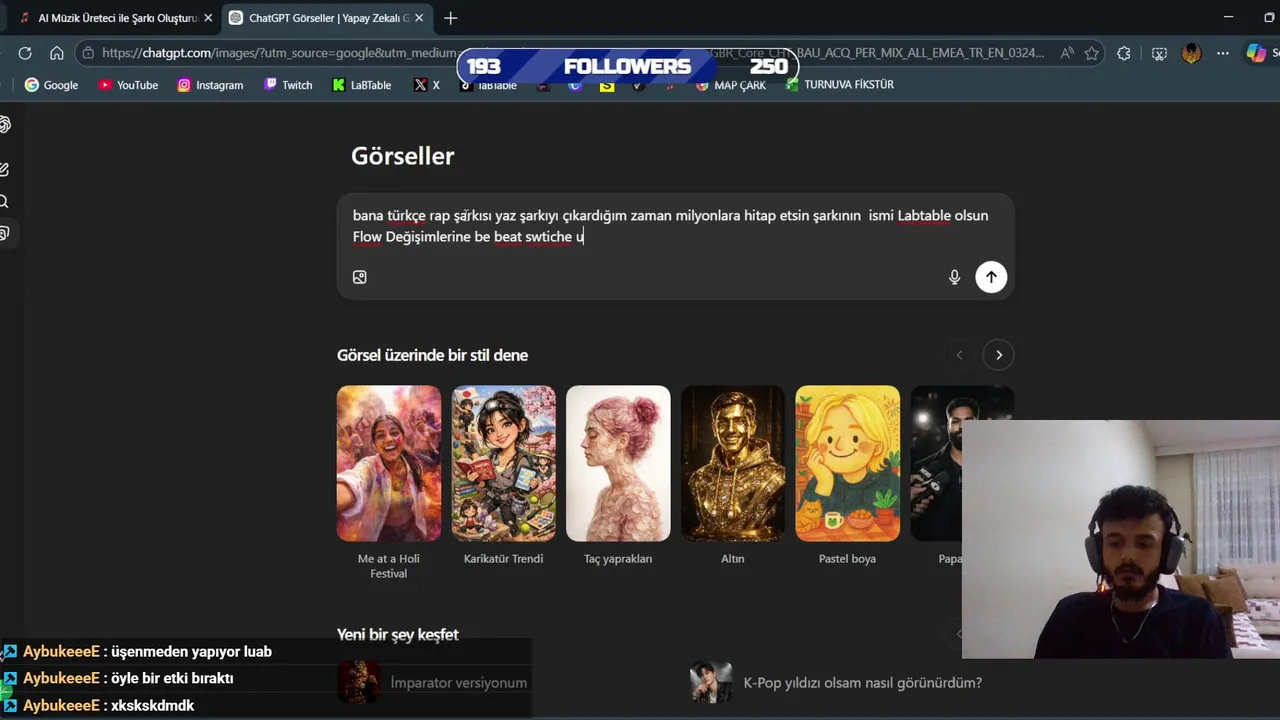Choose the Me at a Holi Festival style
The height and width of the screenshot is (720, 1280).
[x=389, y=463]
